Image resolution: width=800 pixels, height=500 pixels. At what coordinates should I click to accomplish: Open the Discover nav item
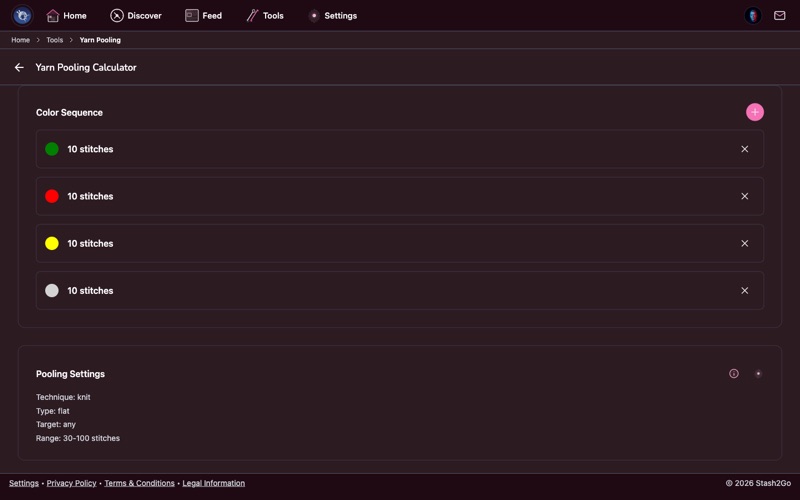136,16
